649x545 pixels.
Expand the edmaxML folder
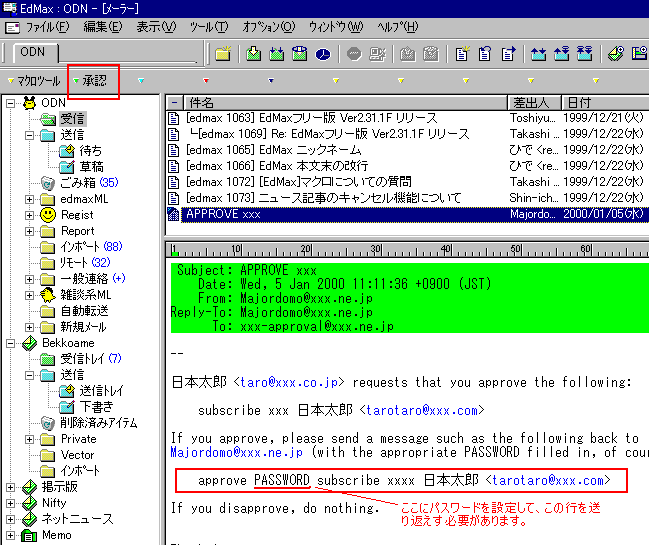click(x=30, y=199)
